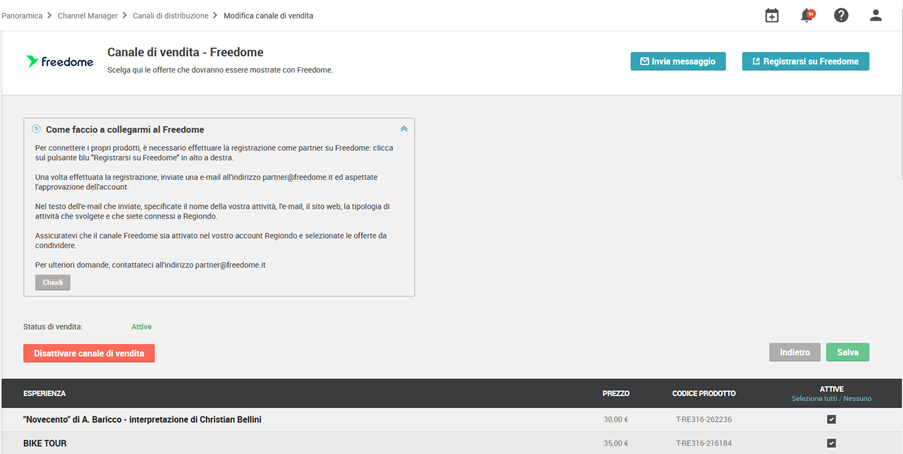
Task: Click product code T-RE316-262236
Action: pyautogui.click(x=704, y=419)
